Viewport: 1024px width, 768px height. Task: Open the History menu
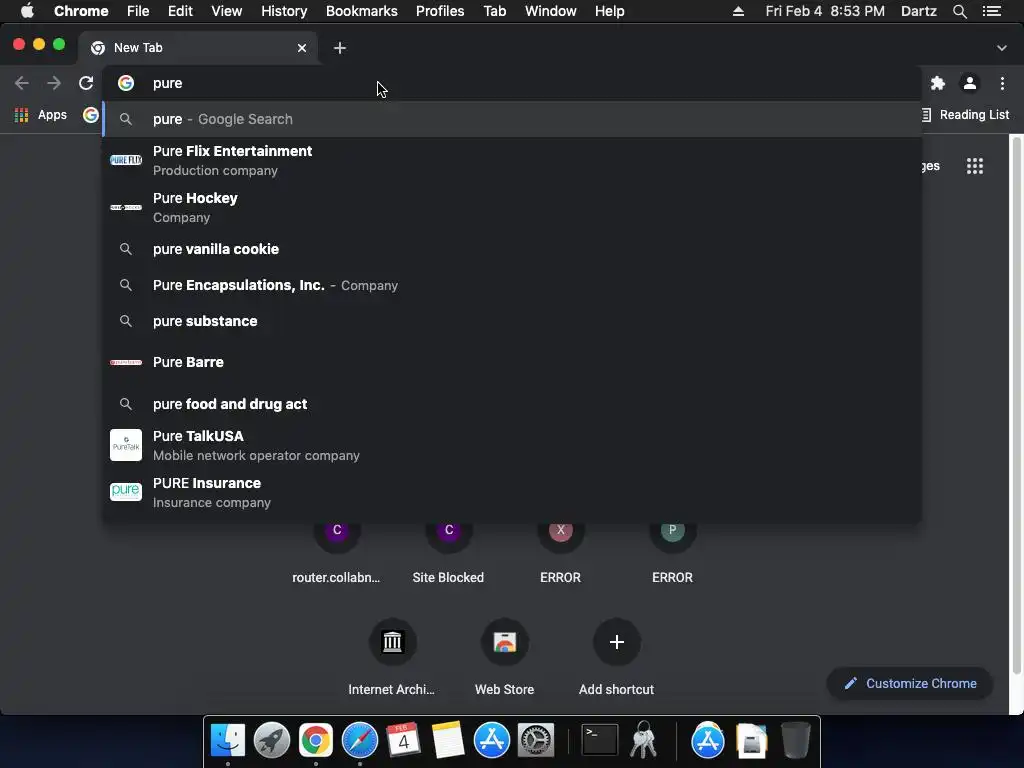coord(284,11)
